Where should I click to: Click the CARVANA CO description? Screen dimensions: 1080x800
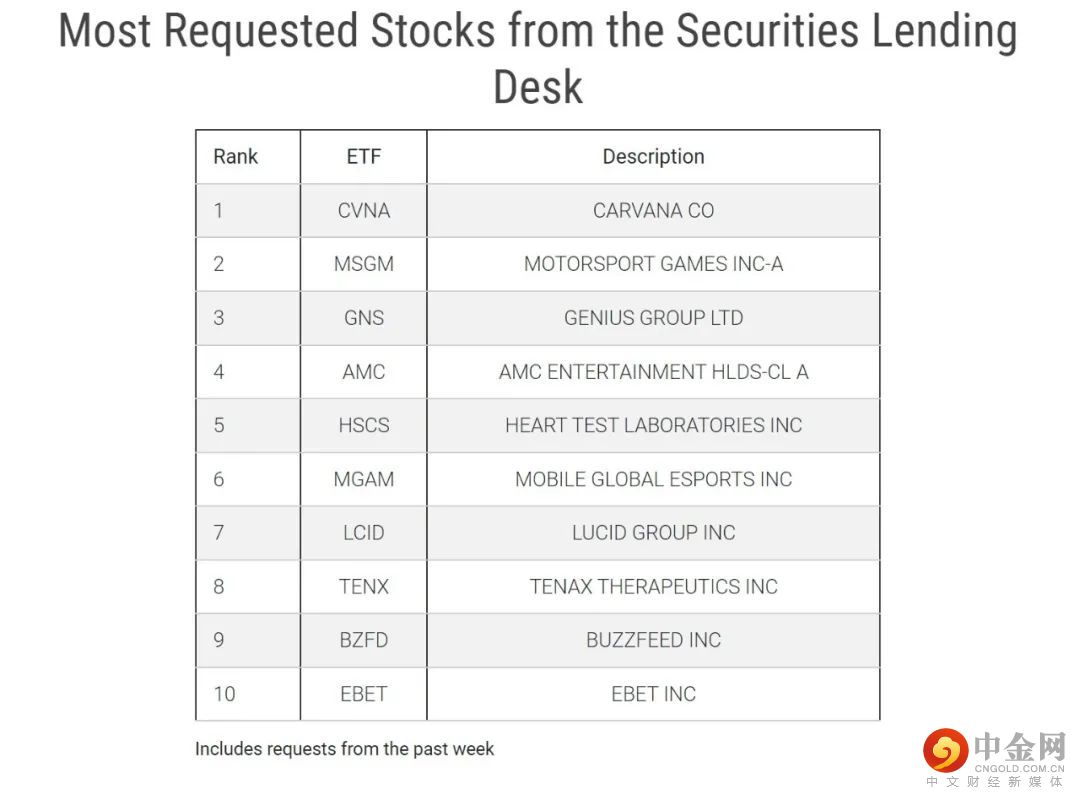click(x=653, y=211)
